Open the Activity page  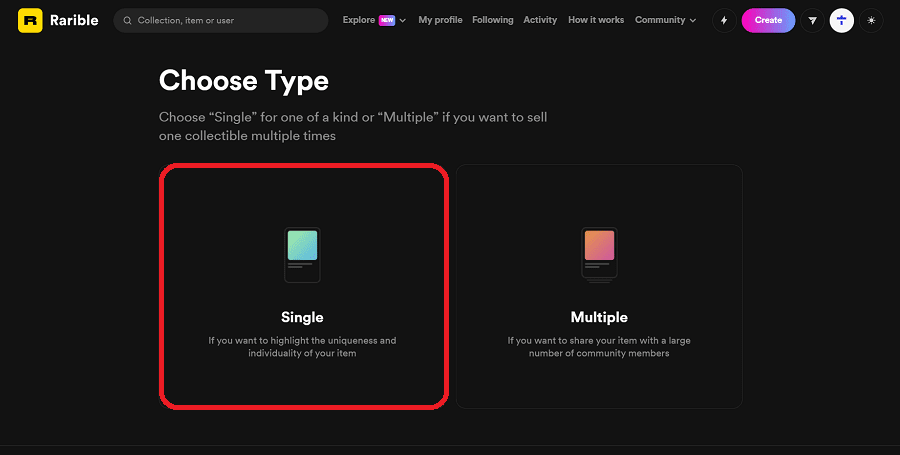click(x=540, y=20)
